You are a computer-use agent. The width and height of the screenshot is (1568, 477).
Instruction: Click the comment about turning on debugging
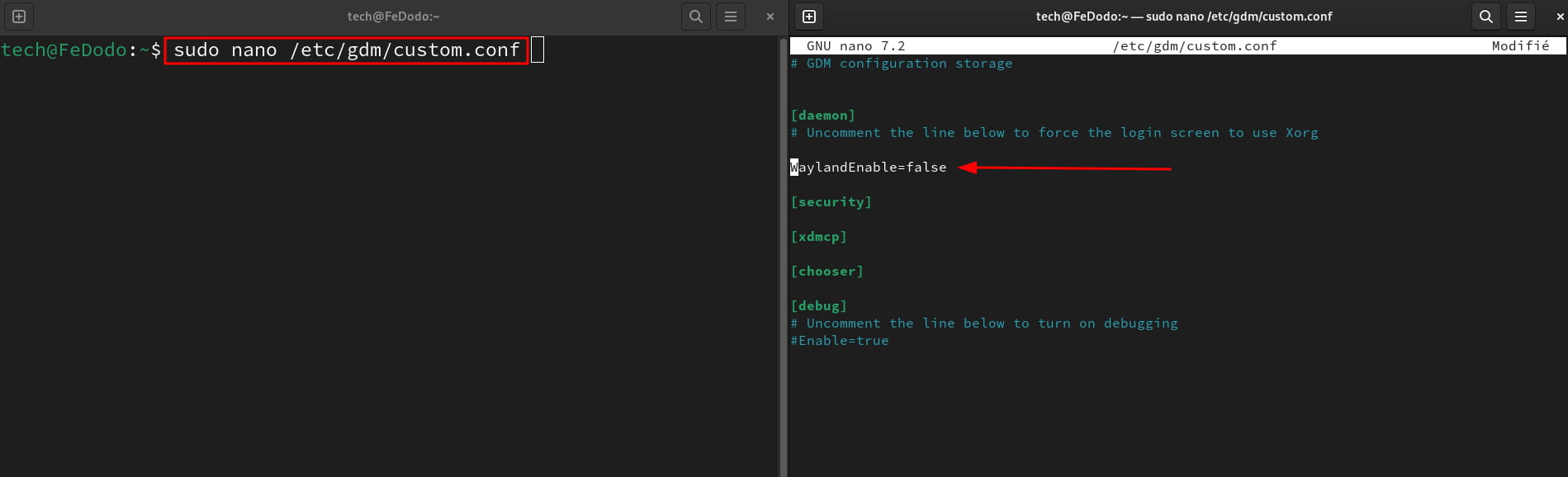coord(984,324)
